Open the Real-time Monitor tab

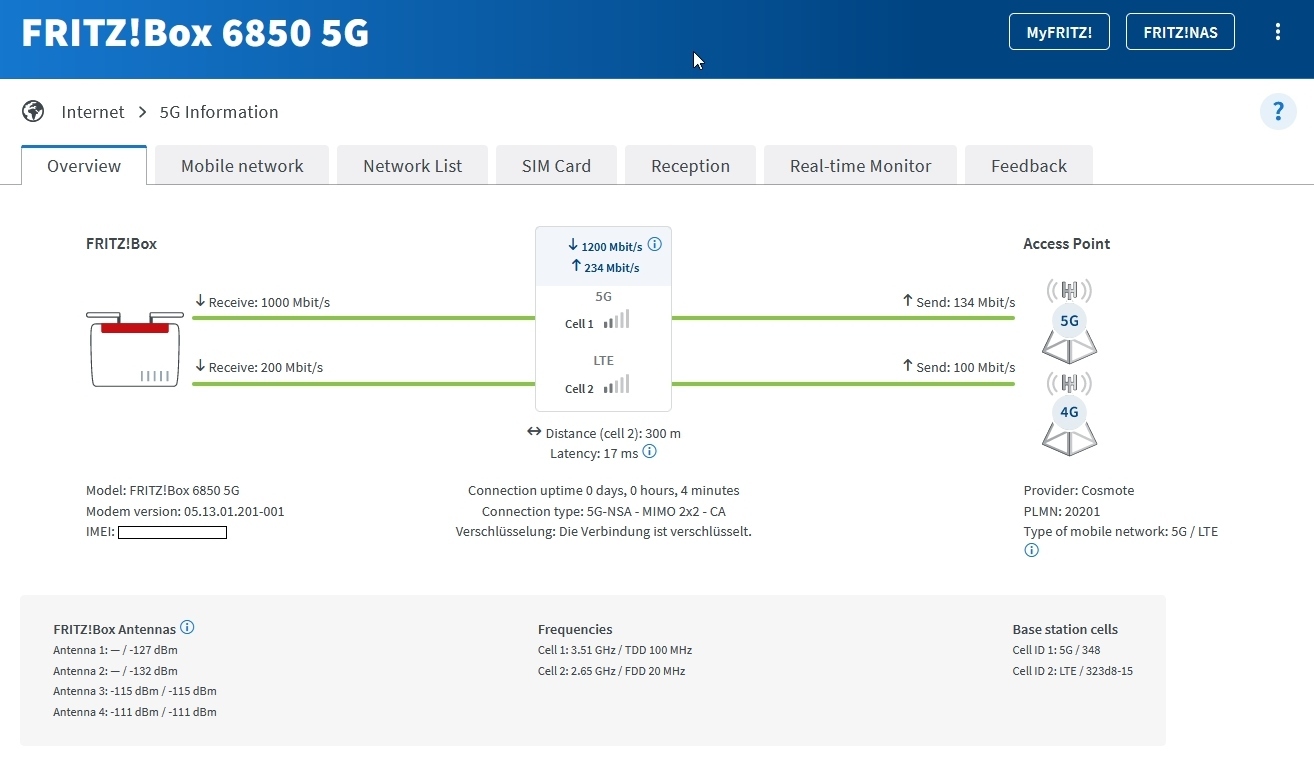point(860,166)
